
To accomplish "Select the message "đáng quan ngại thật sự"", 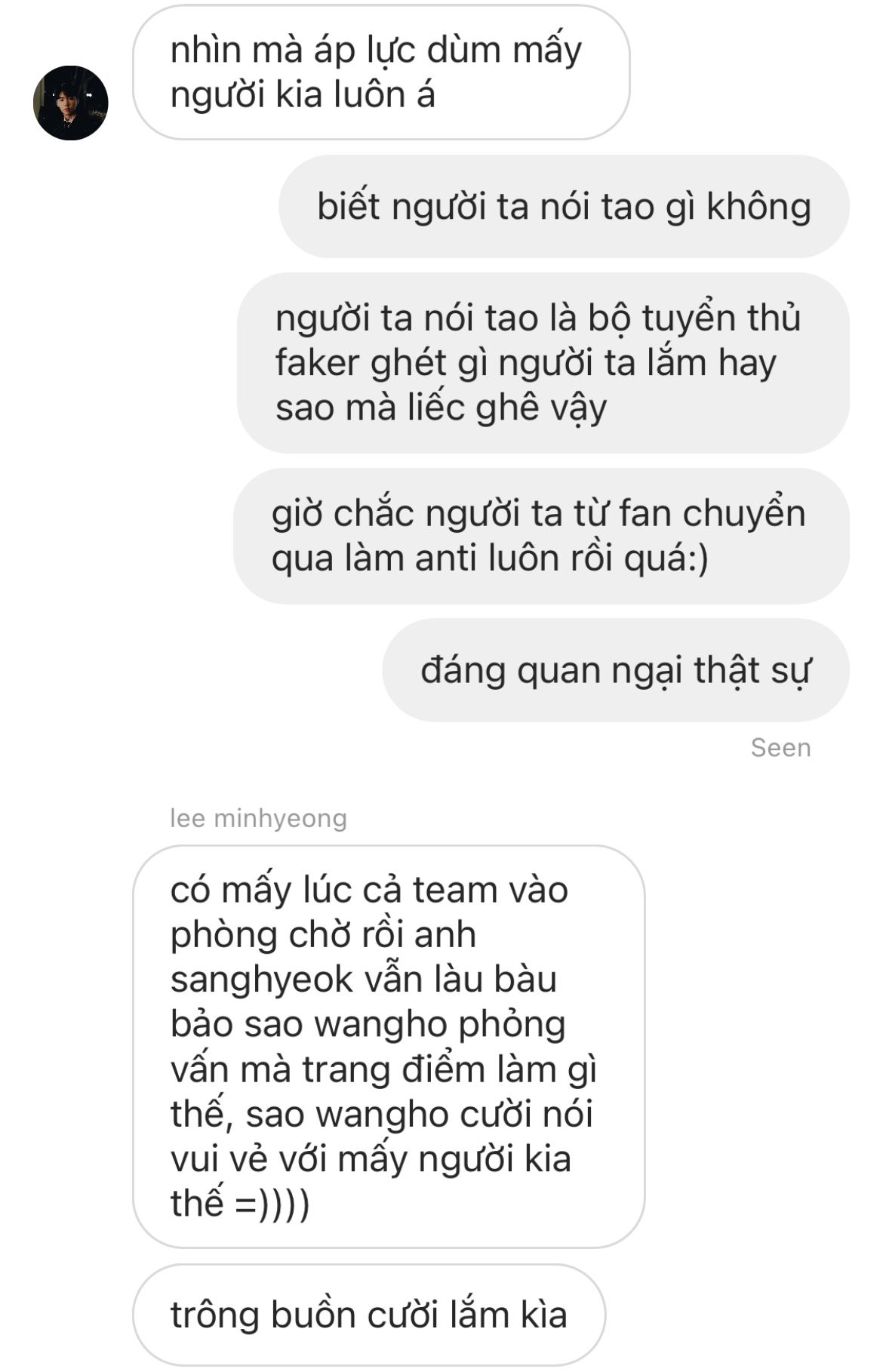I will coord(616,670).
